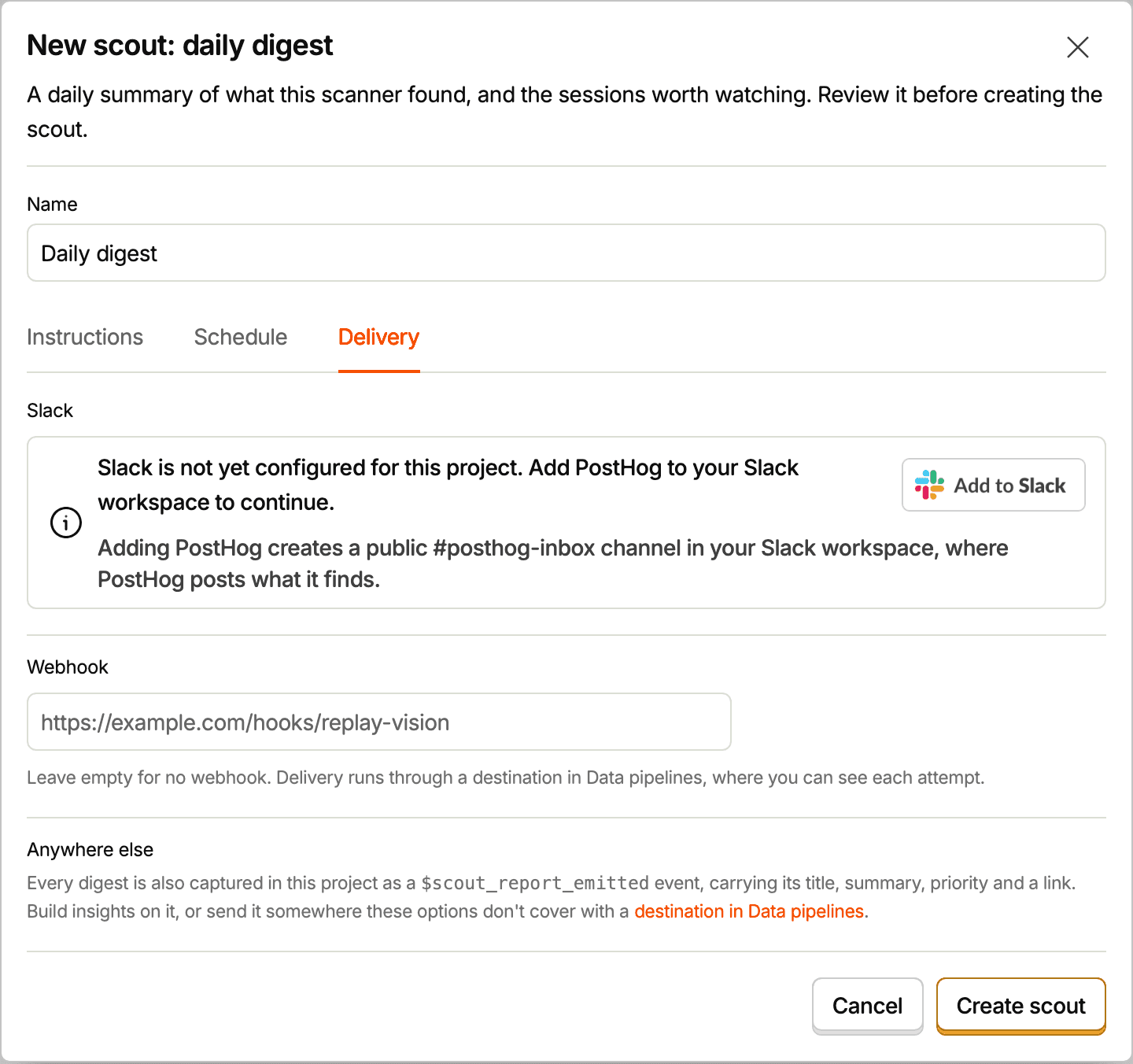Click the 'A daily summary' description text
Viewport: 1133px width, 1064px height.
[x=564, y=112]
